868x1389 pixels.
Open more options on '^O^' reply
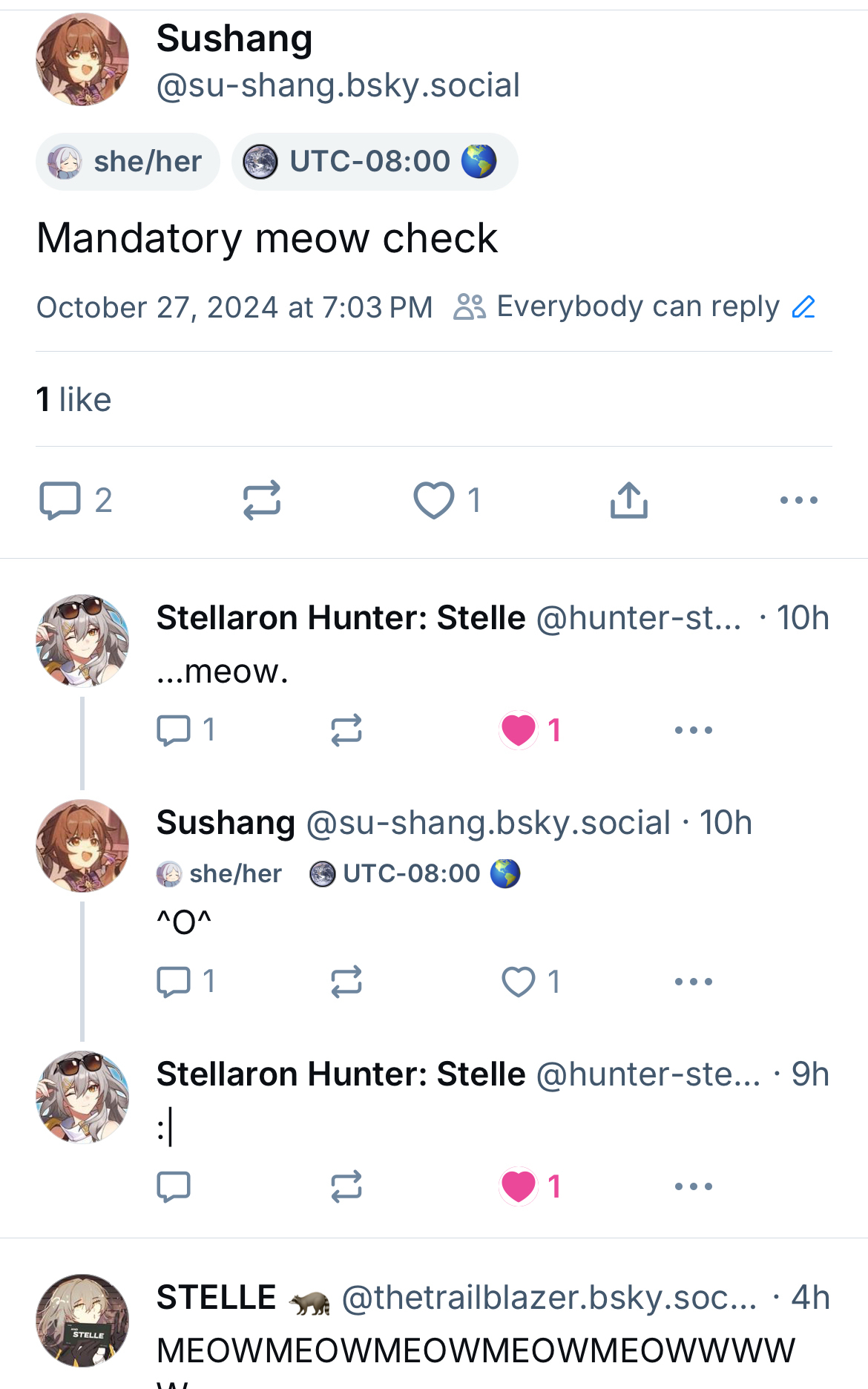point(693,982)
